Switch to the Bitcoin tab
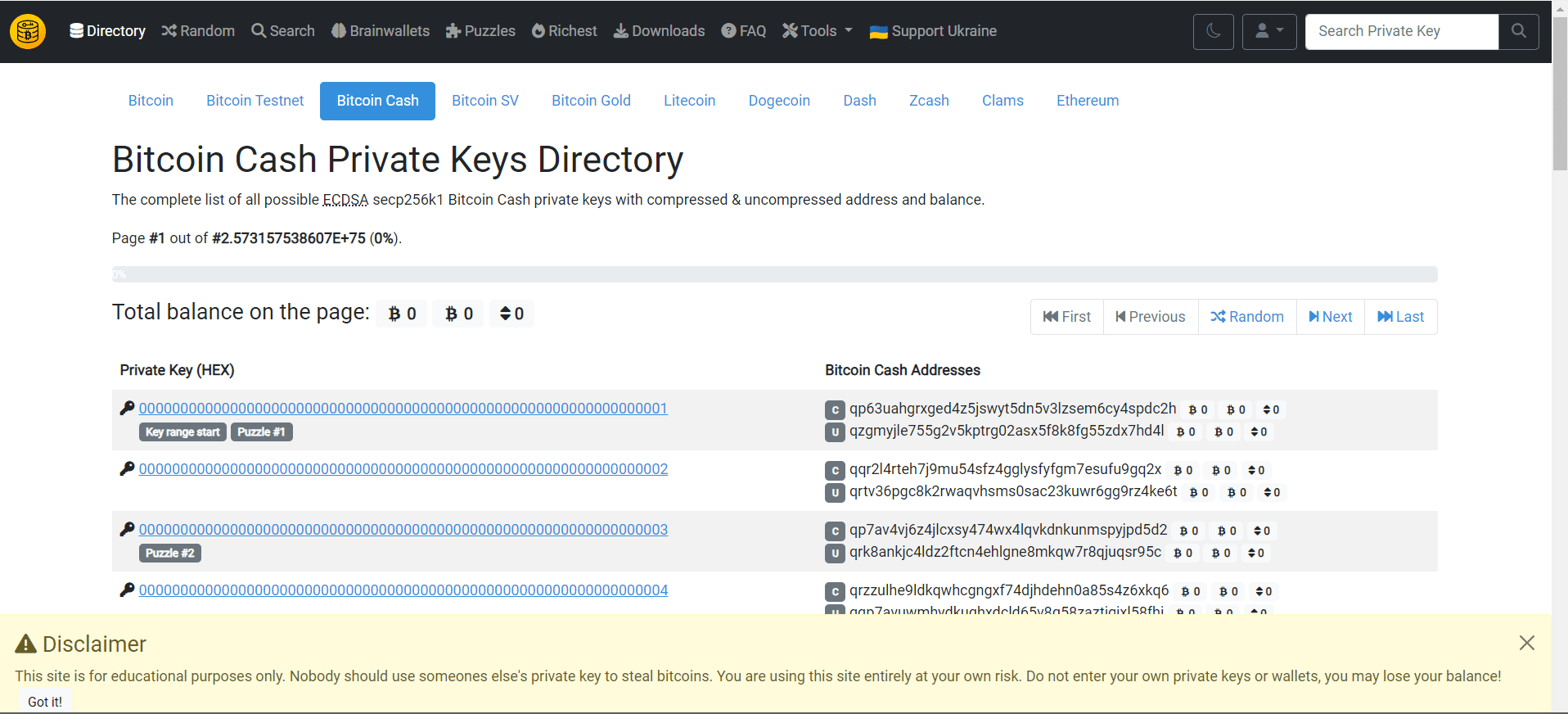 (151, 101)
